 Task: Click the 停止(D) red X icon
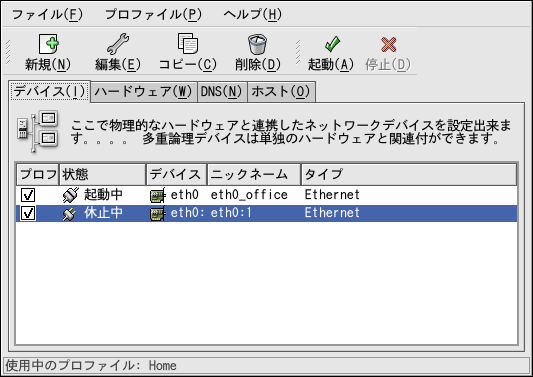(x=389, y=45)
